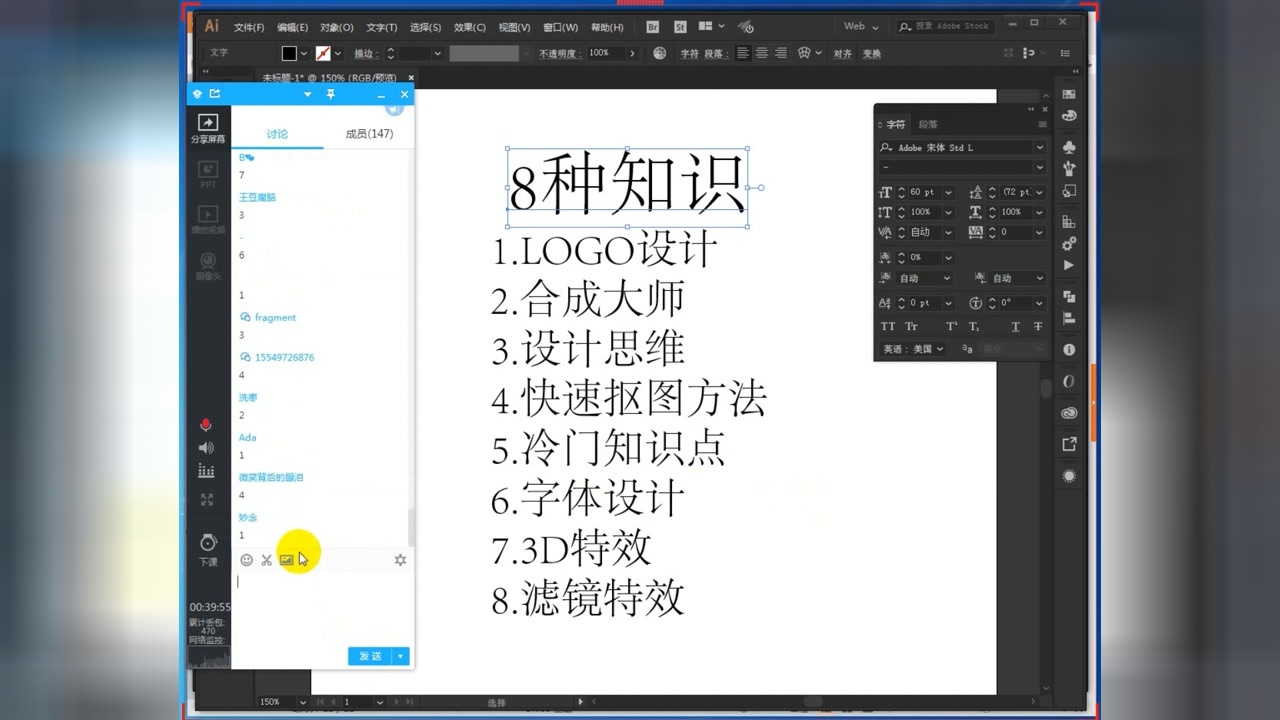Click the user name fragment in chat
This screenshot has height=720, width=1280.
tap(275, 317)
